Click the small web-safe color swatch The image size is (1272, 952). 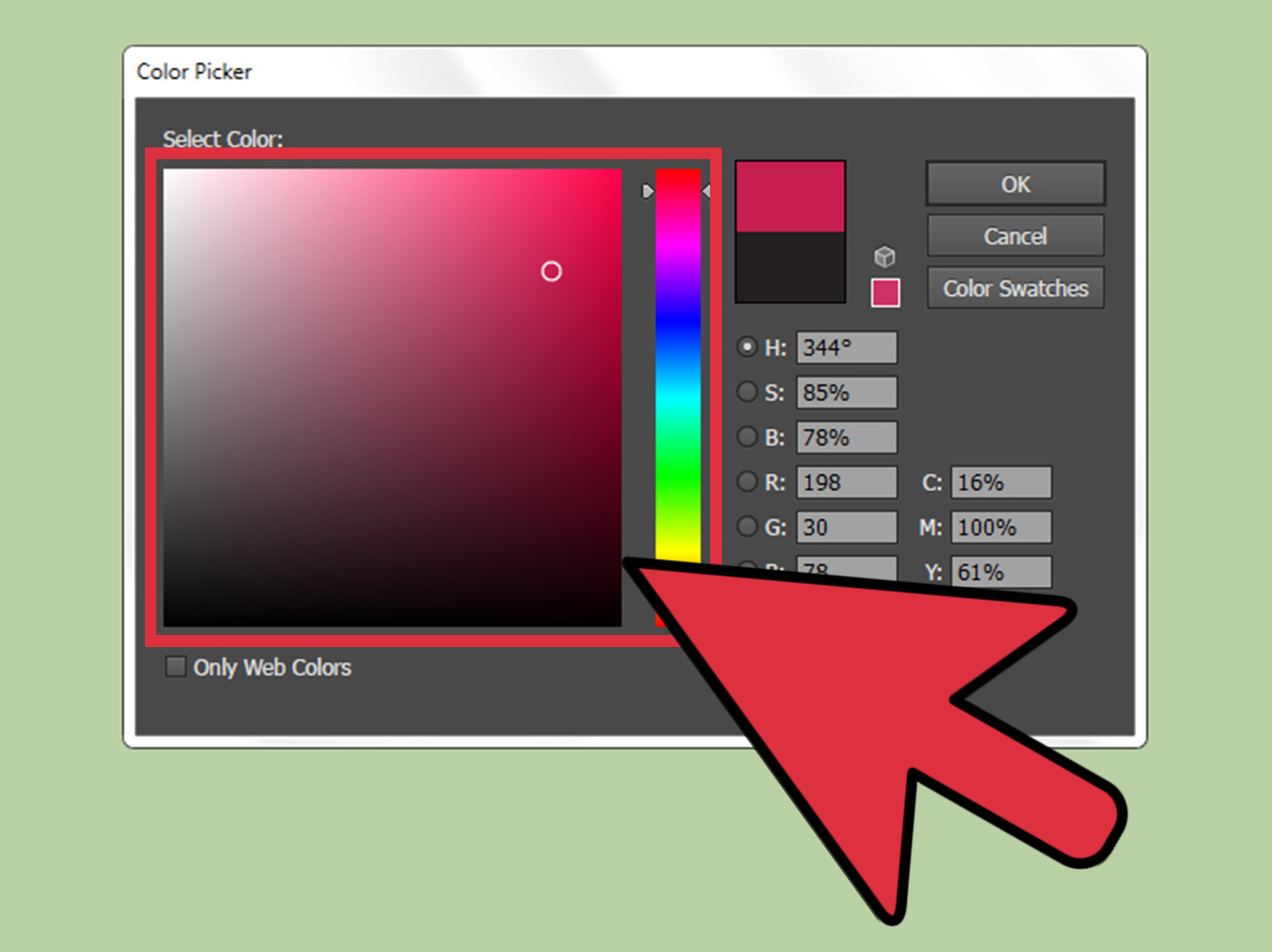[885, 293]
